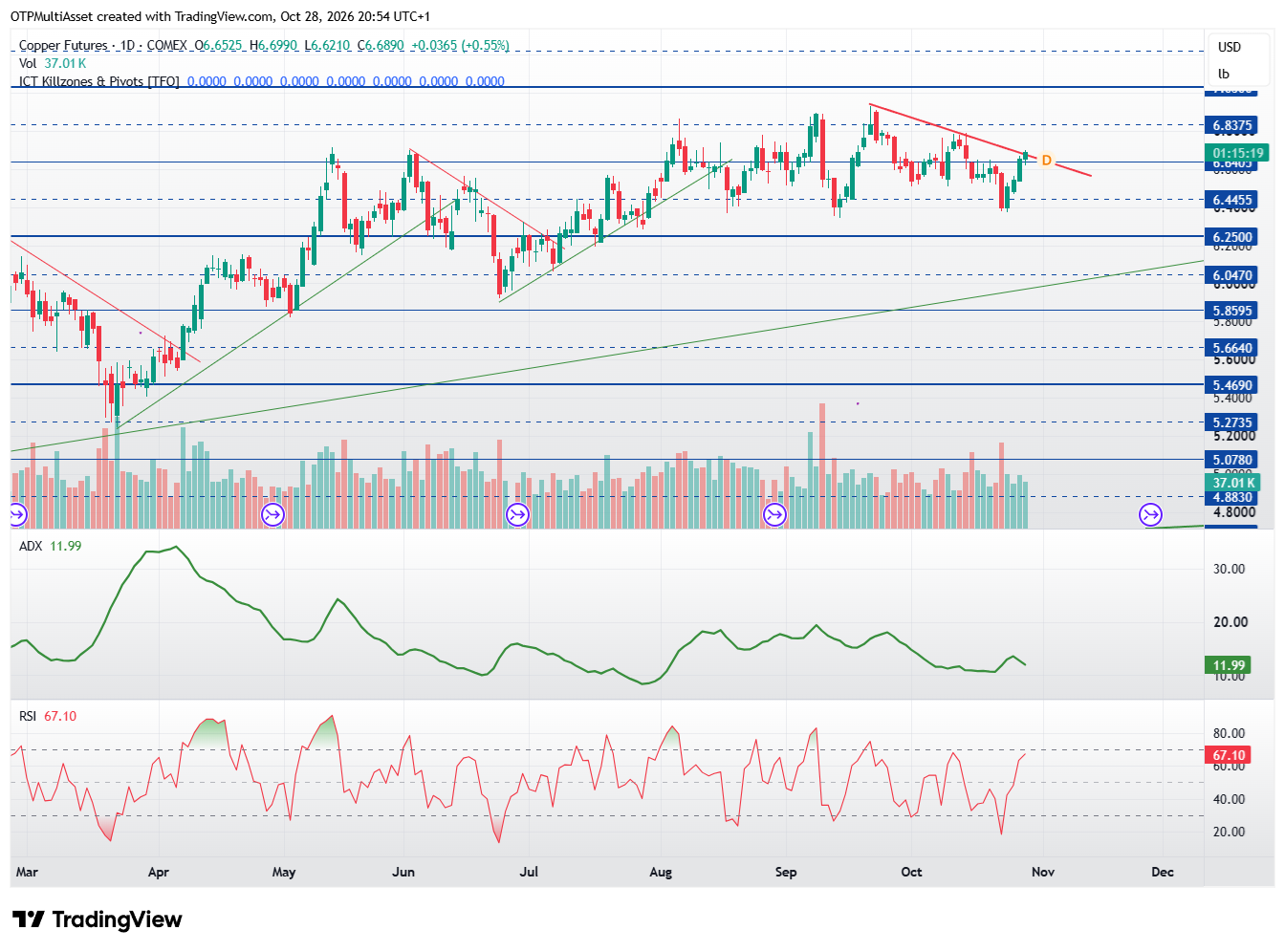This screenshot has width=1285, height=952.
Task: Click the contract rollover marker near July
Action: click(x=517, y=516)
